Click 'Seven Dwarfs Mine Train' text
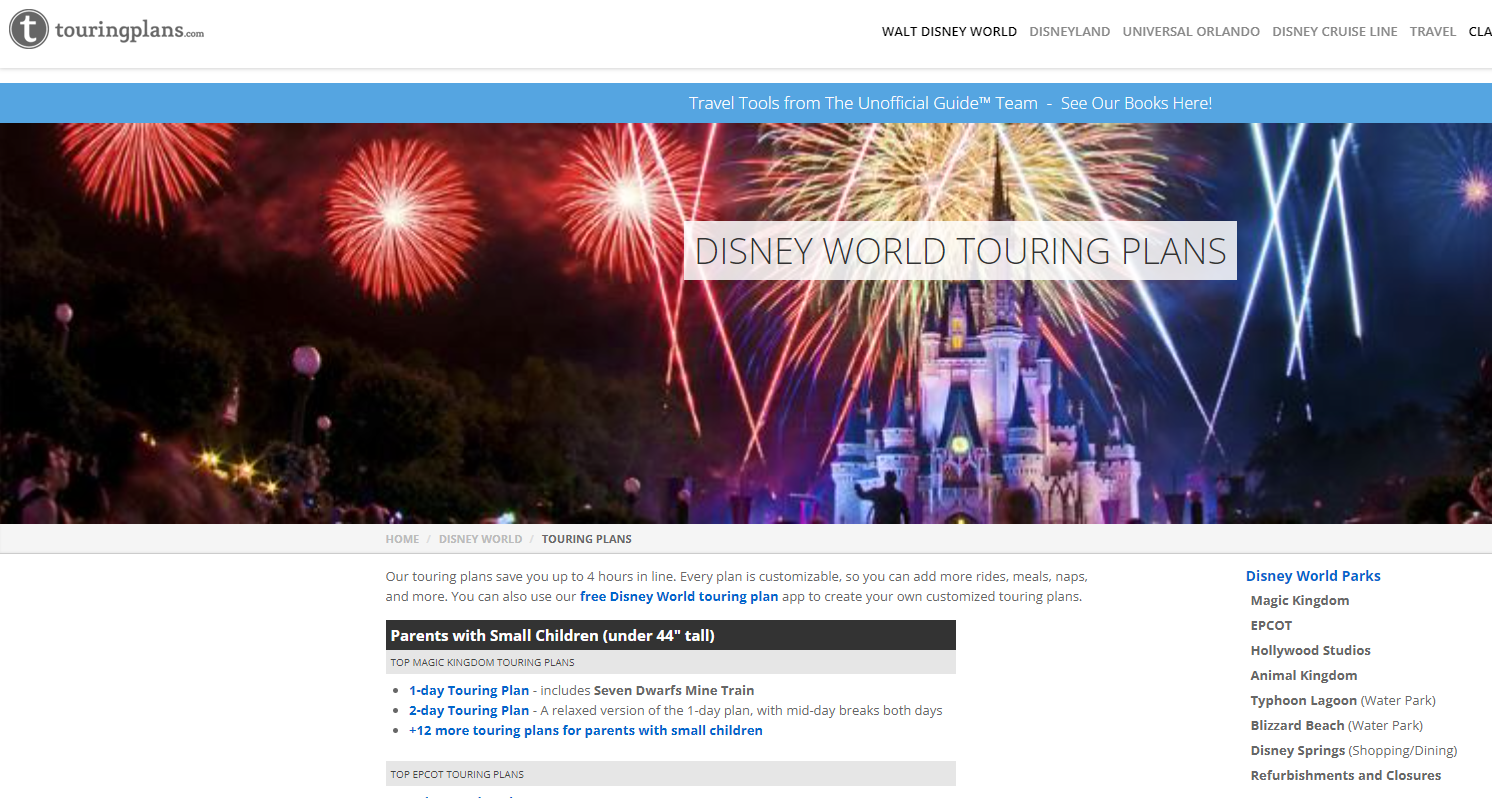The height and width of the screenshot is (798, 1492). [x=674, y=691]
